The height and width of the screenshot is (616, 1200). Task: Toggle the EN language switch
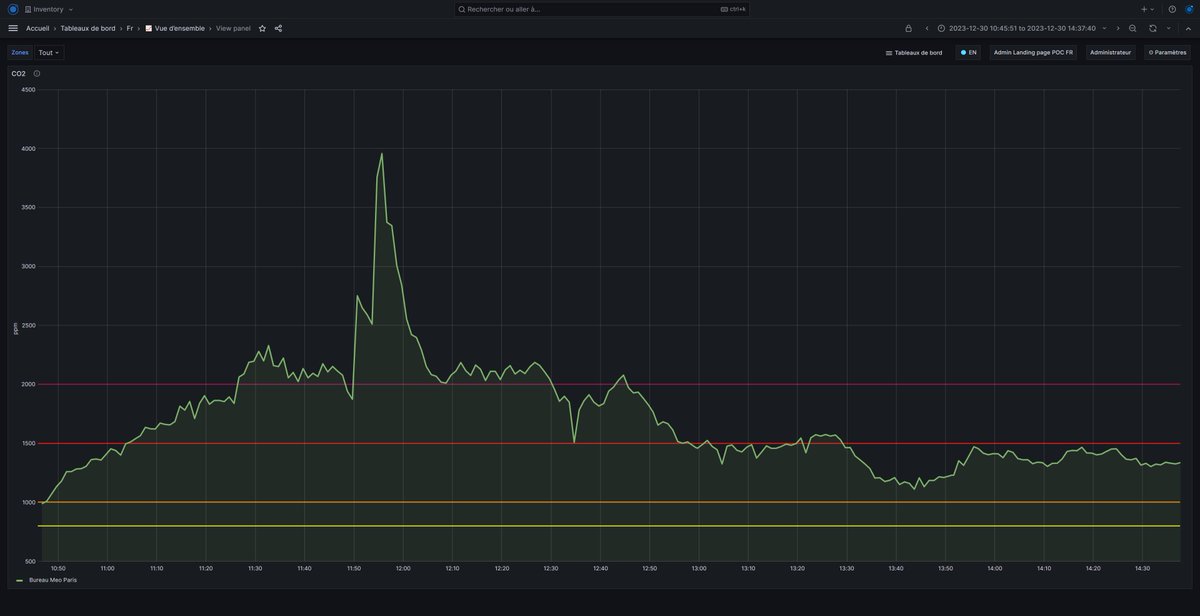(966, 52)
